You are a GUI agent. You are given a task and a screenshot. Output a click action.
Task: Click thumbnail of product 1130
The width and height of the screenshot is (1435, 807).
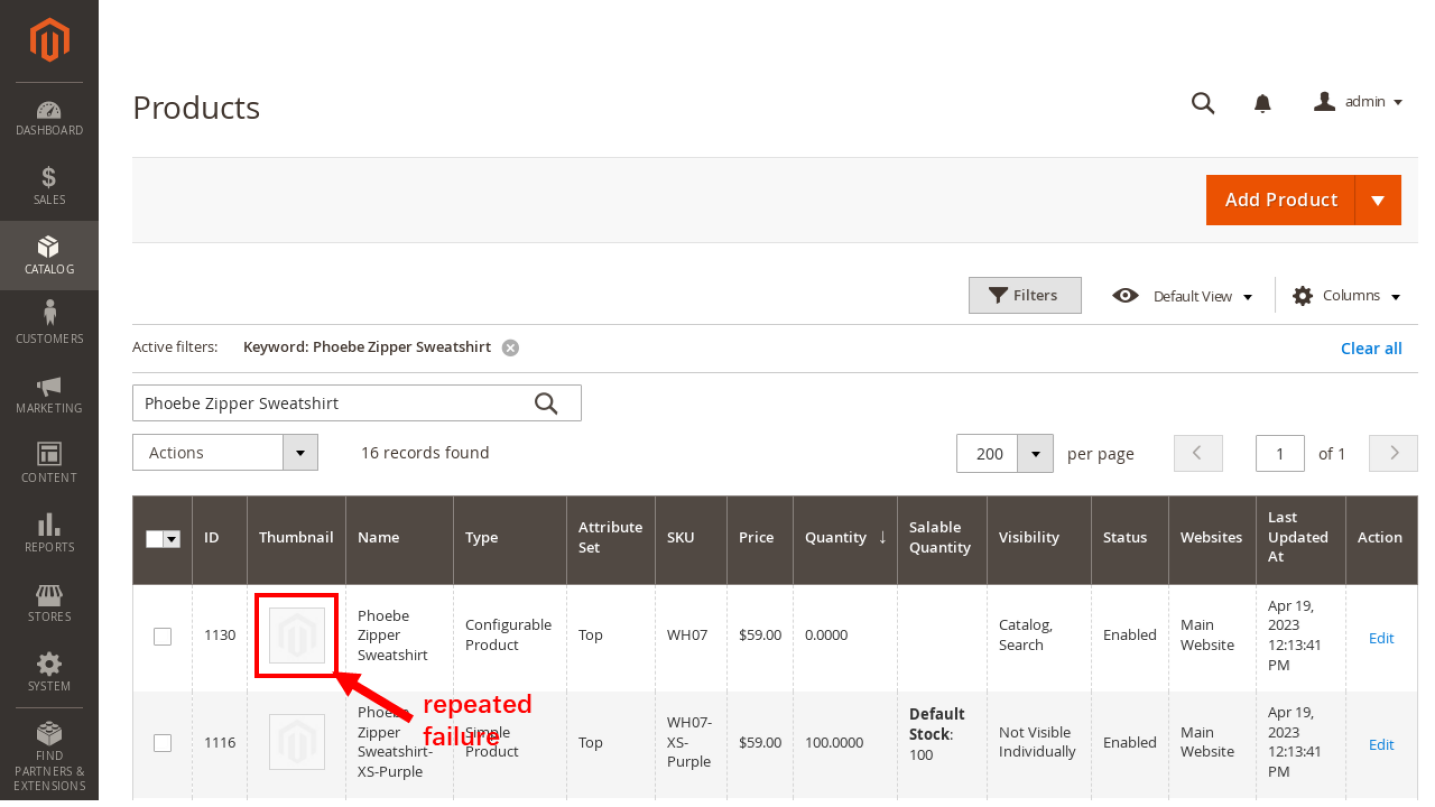coord(297,635)
